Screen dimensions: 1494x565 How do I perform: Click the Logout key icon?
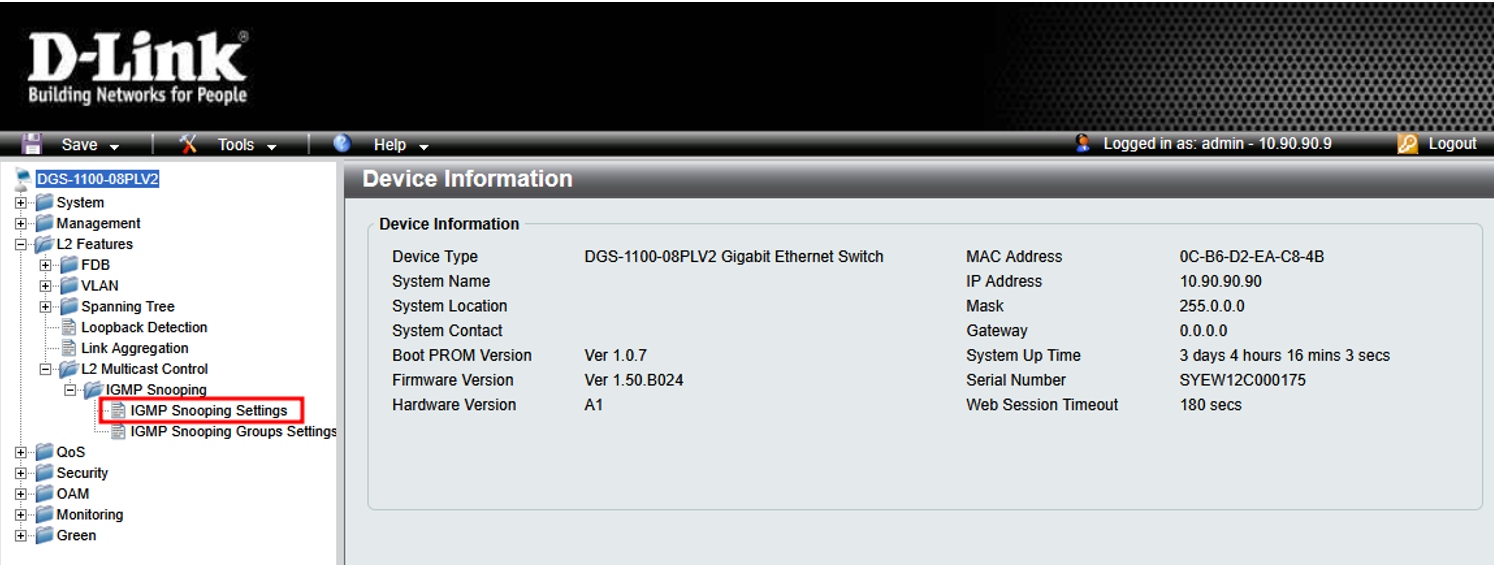coord(1407,144)
